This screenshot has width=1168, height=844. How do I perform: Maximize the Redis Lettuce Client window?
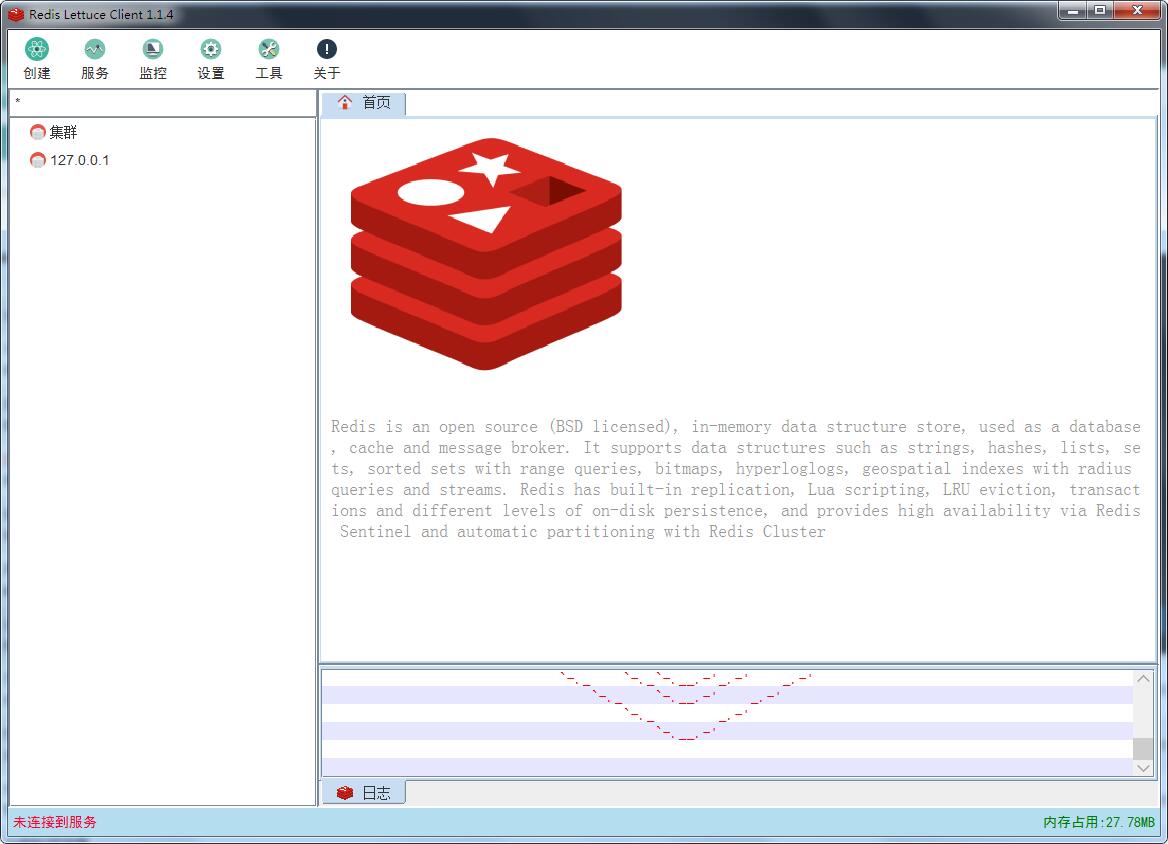(x=1100, y=10)
